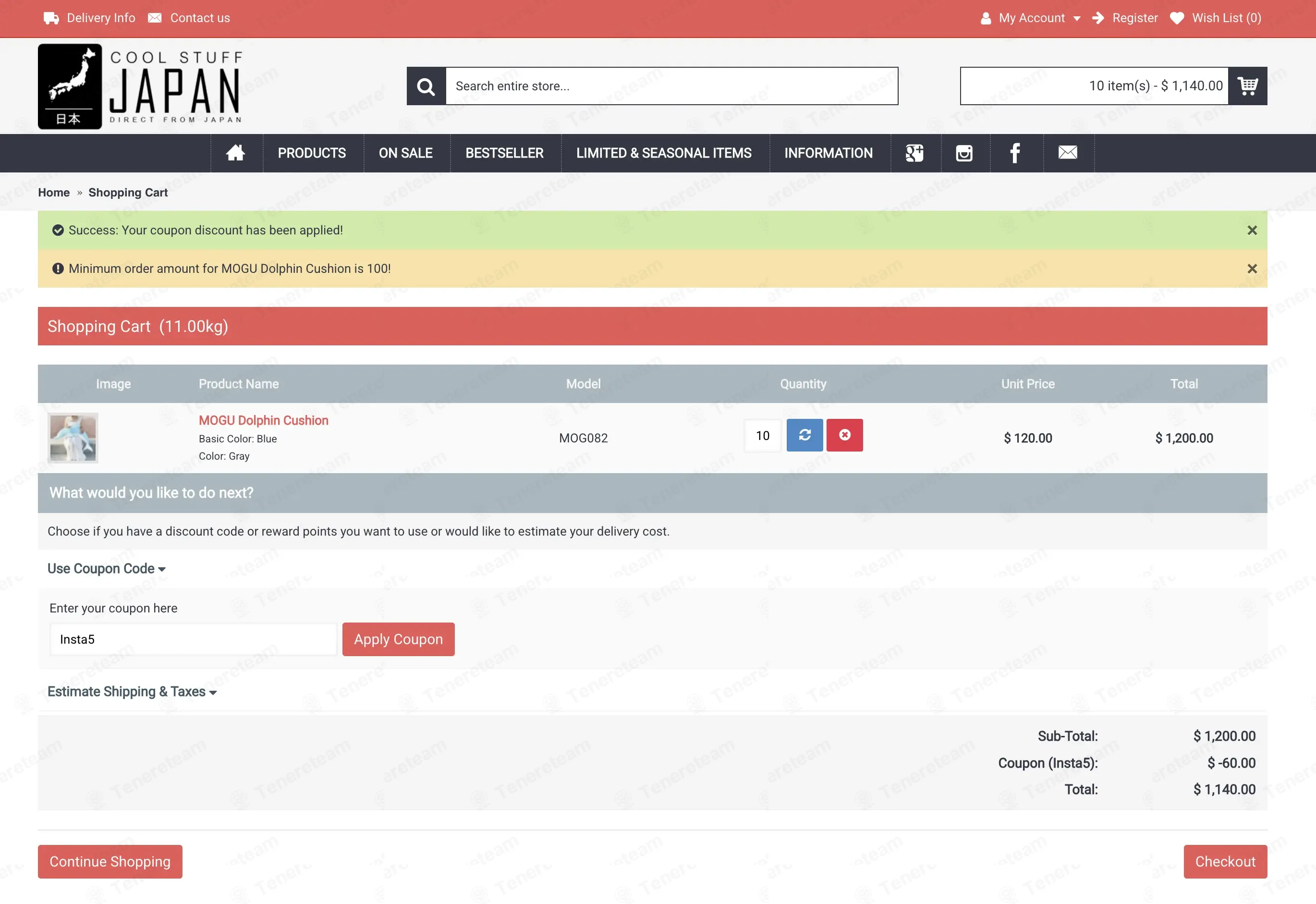Open the INFORMATION menu
1316x904 pixels.
tap(829, 153)
